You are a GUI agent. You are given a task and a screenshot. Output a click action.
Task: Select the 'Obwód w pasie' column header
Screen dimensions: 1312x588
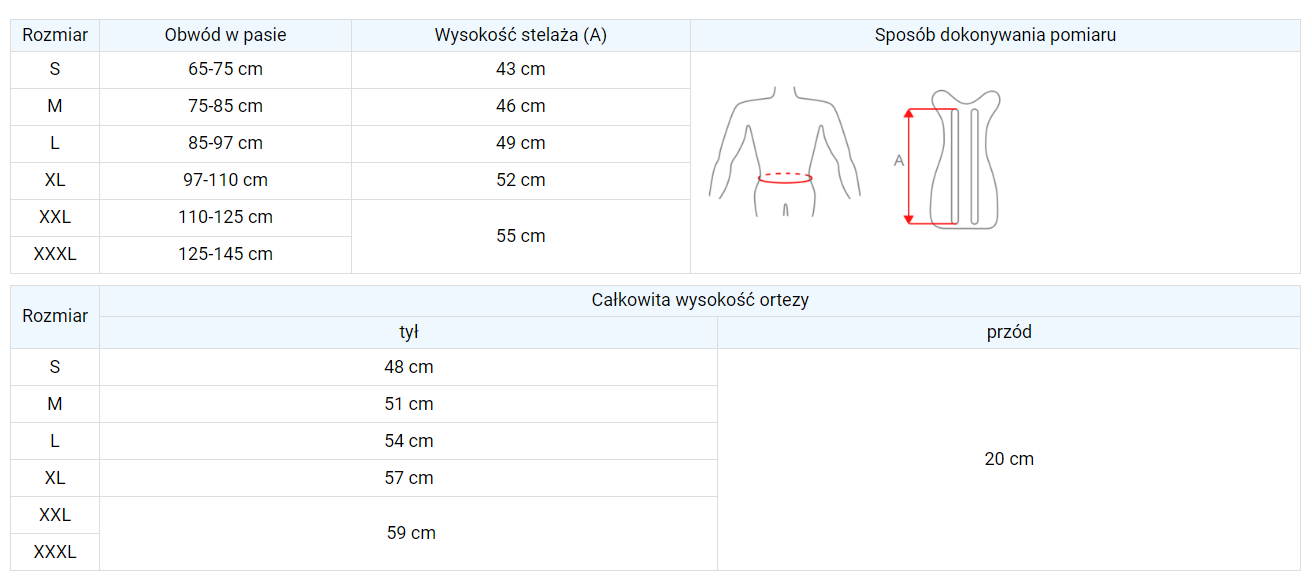pos(225,35)
